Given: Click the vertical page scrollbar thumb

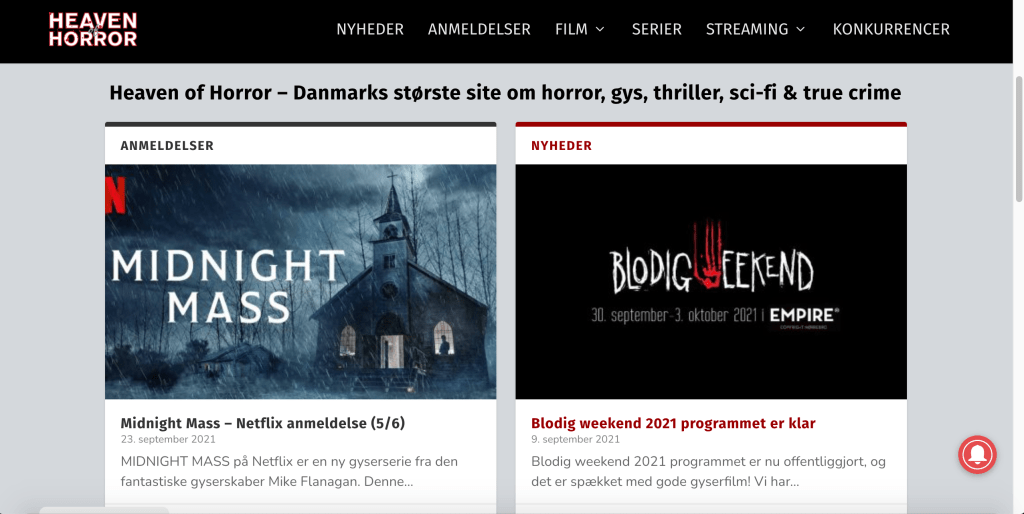Looking at the screenshot, I should (x=1018, y=139).
